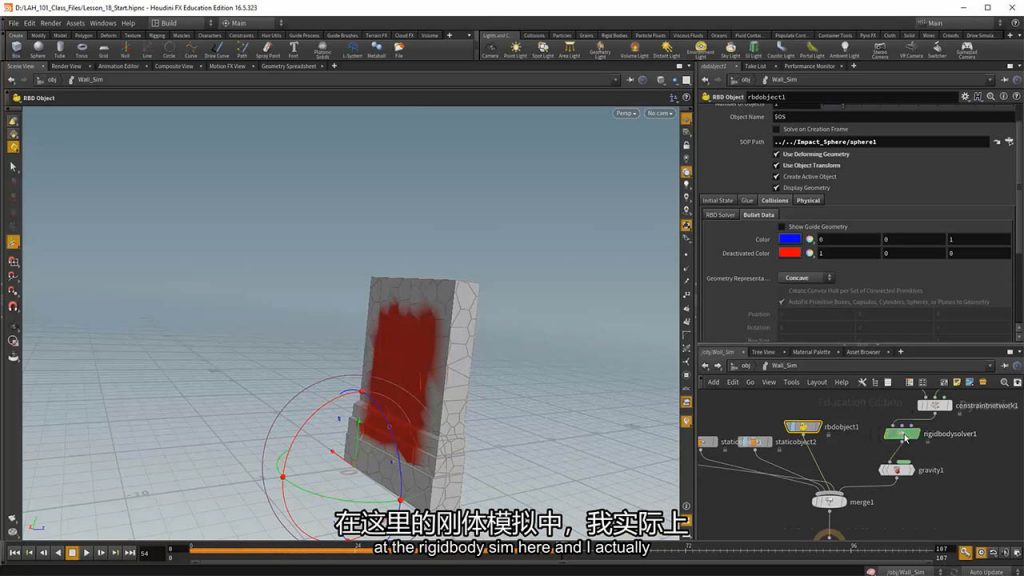Open the Persp viewport camera dropdown
Viewport: 1024px width, 576px height.
(626, 114)
